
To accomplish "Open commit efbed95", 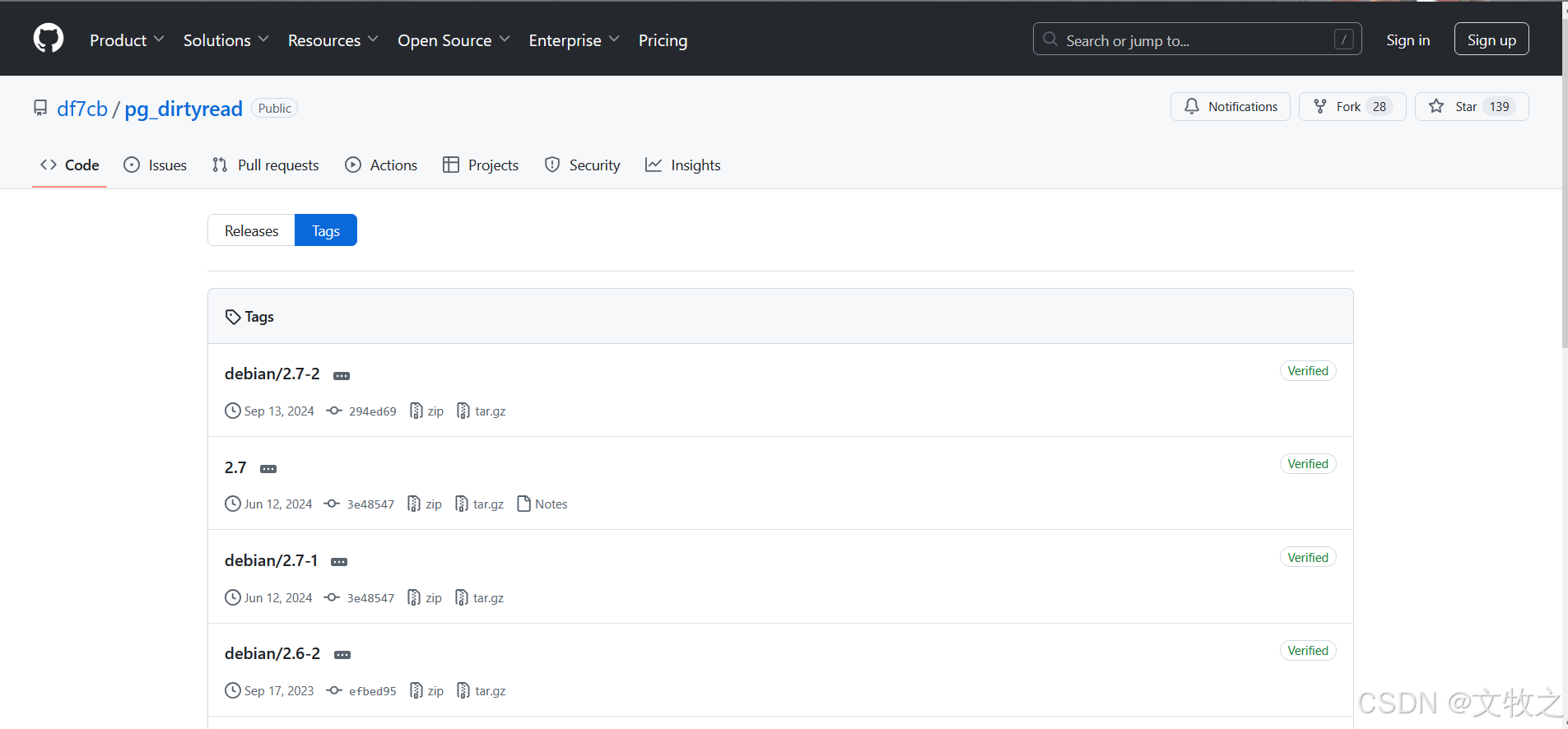I will click(362, 691).
